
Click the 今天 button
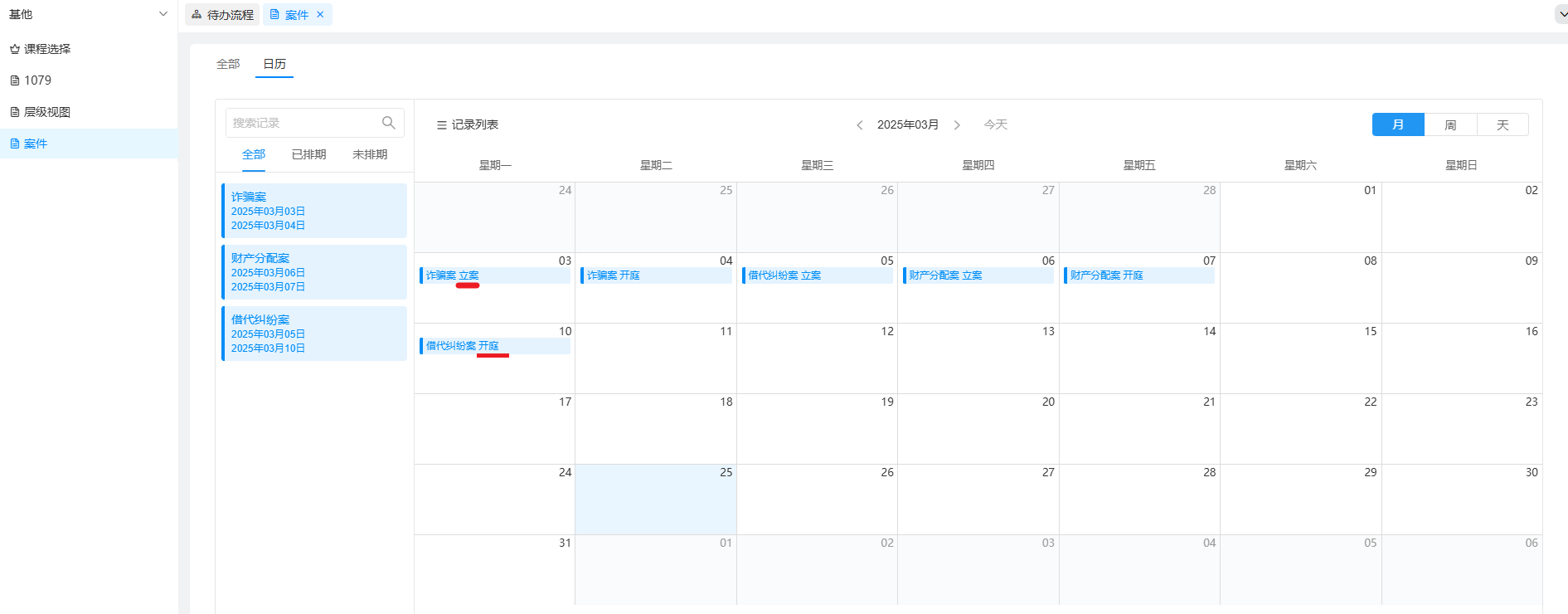click(x=995, y=124)
